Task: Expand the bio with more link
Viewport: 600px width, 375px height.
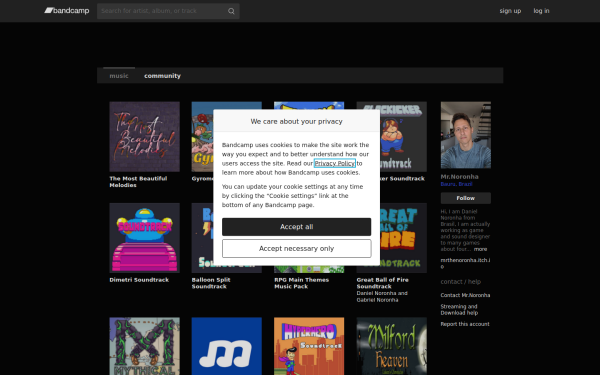Action: point(480,249)
